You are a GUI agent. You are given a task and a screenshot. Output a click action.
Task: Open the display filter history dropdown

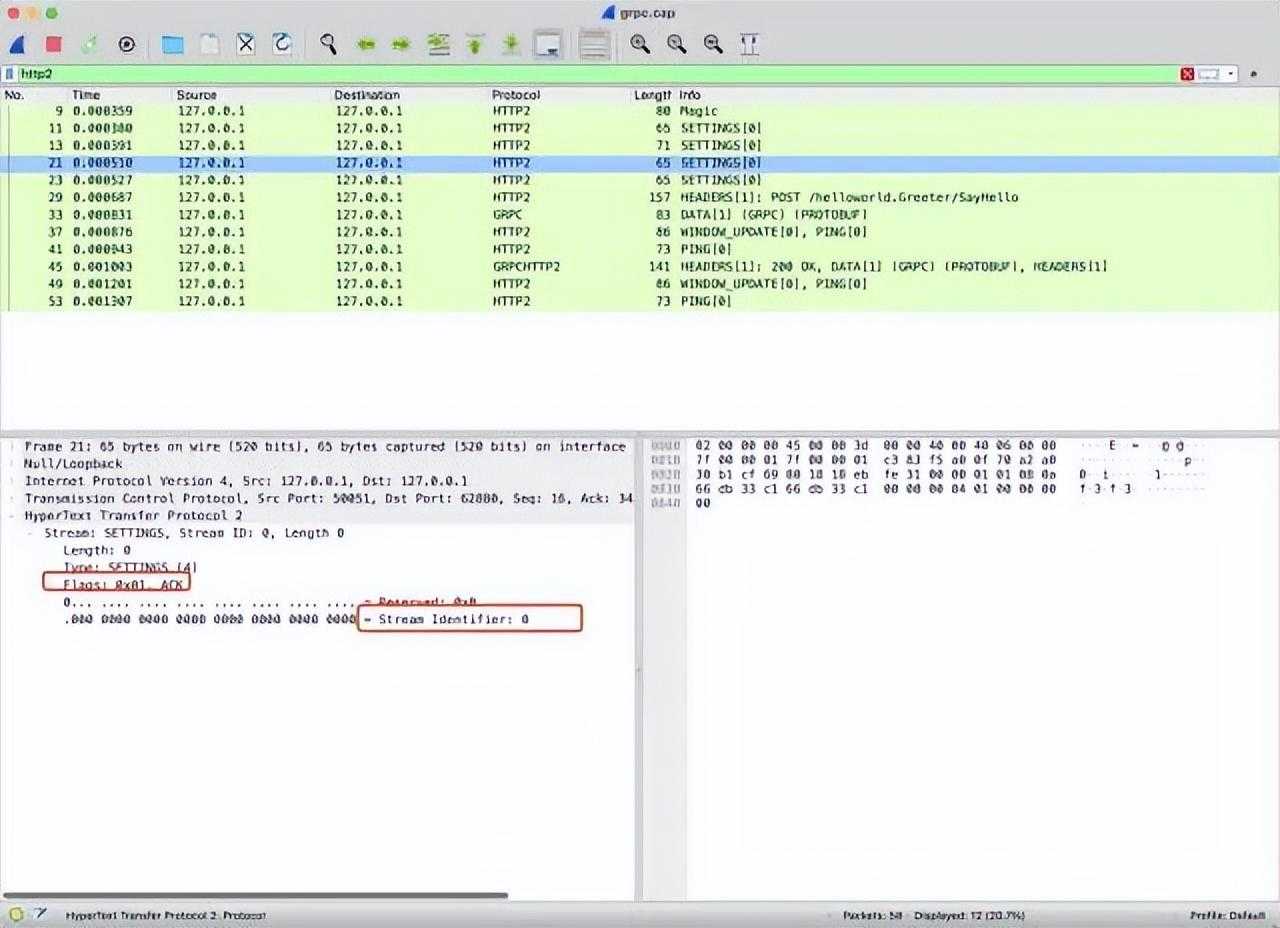(x=1230, y=74)
